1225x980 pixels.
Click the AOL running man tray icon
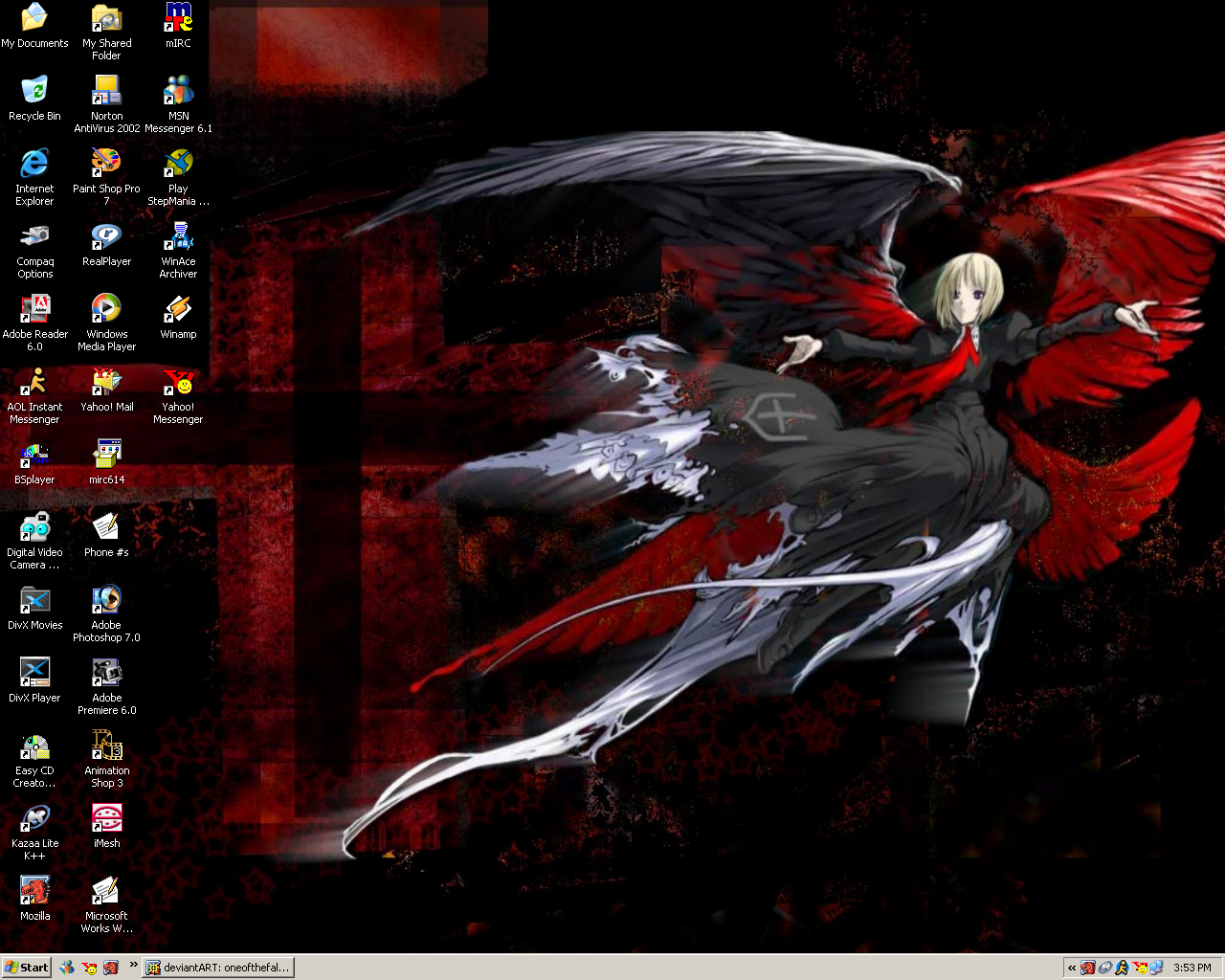pos(1122,968)
